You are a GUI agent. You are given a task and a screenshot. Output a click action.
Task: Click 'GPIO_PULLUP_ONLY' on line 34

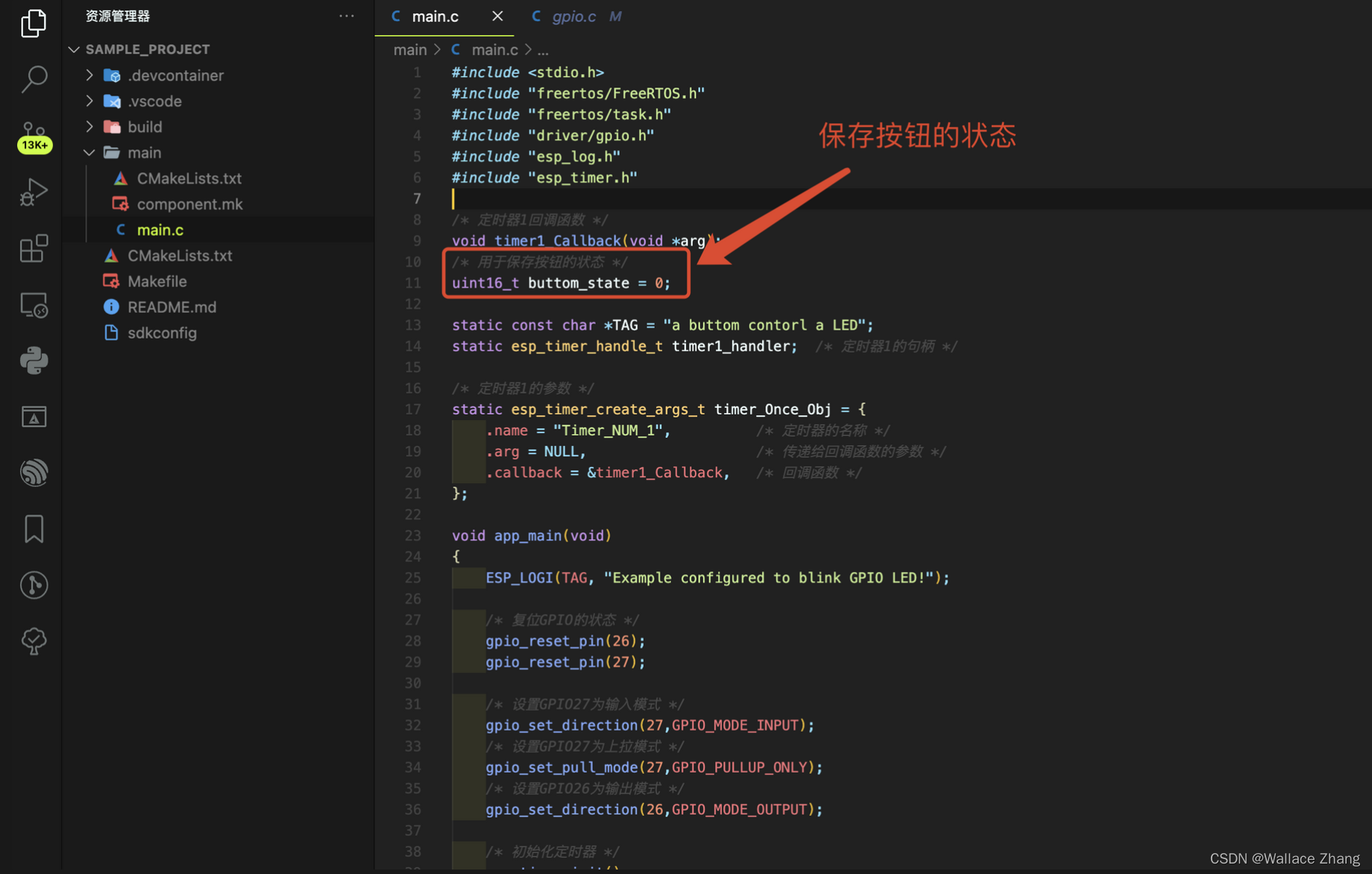click(x=740, y=767)
